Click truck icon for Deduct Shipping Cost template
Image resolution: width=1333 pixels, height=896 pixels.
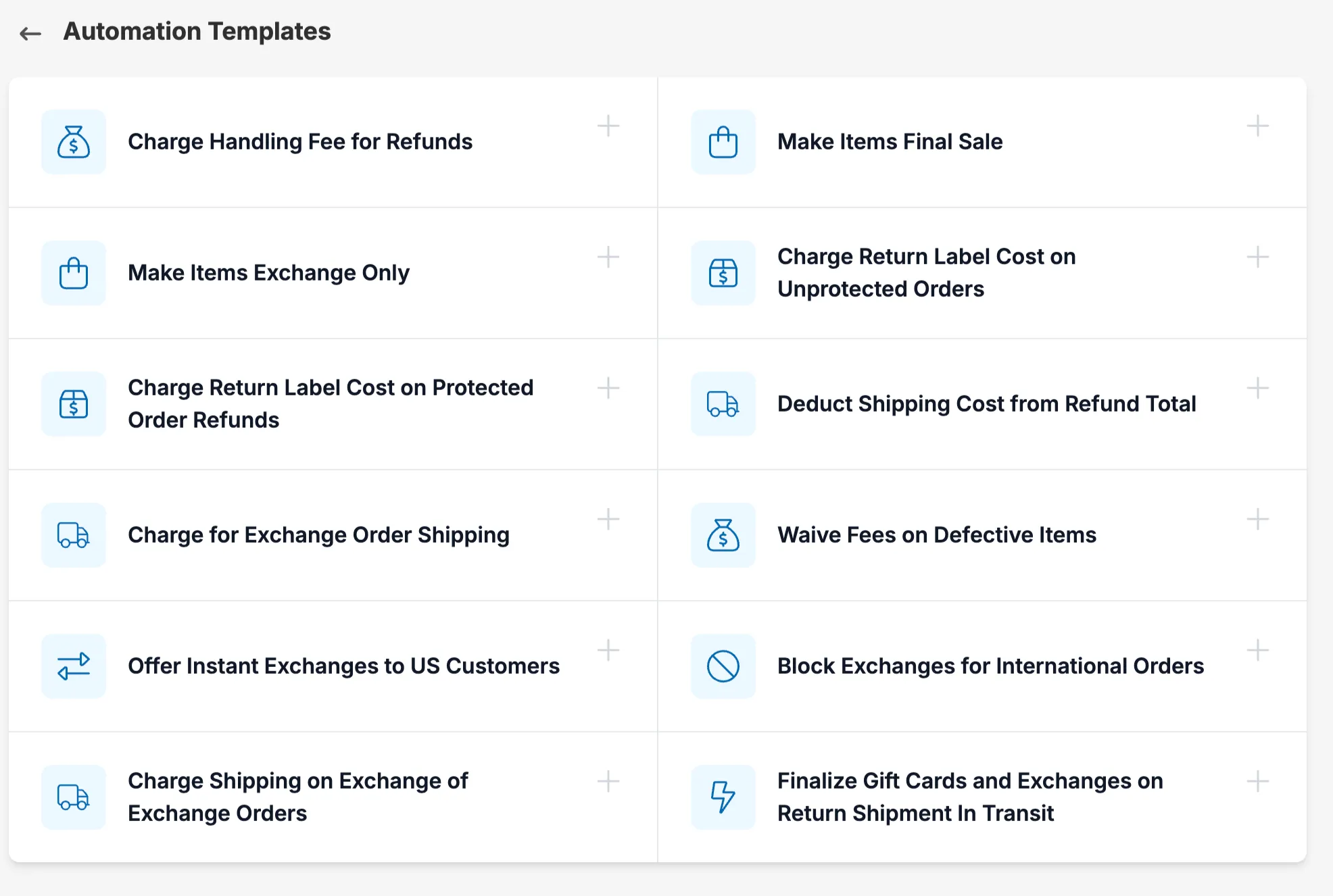point(723,404)
